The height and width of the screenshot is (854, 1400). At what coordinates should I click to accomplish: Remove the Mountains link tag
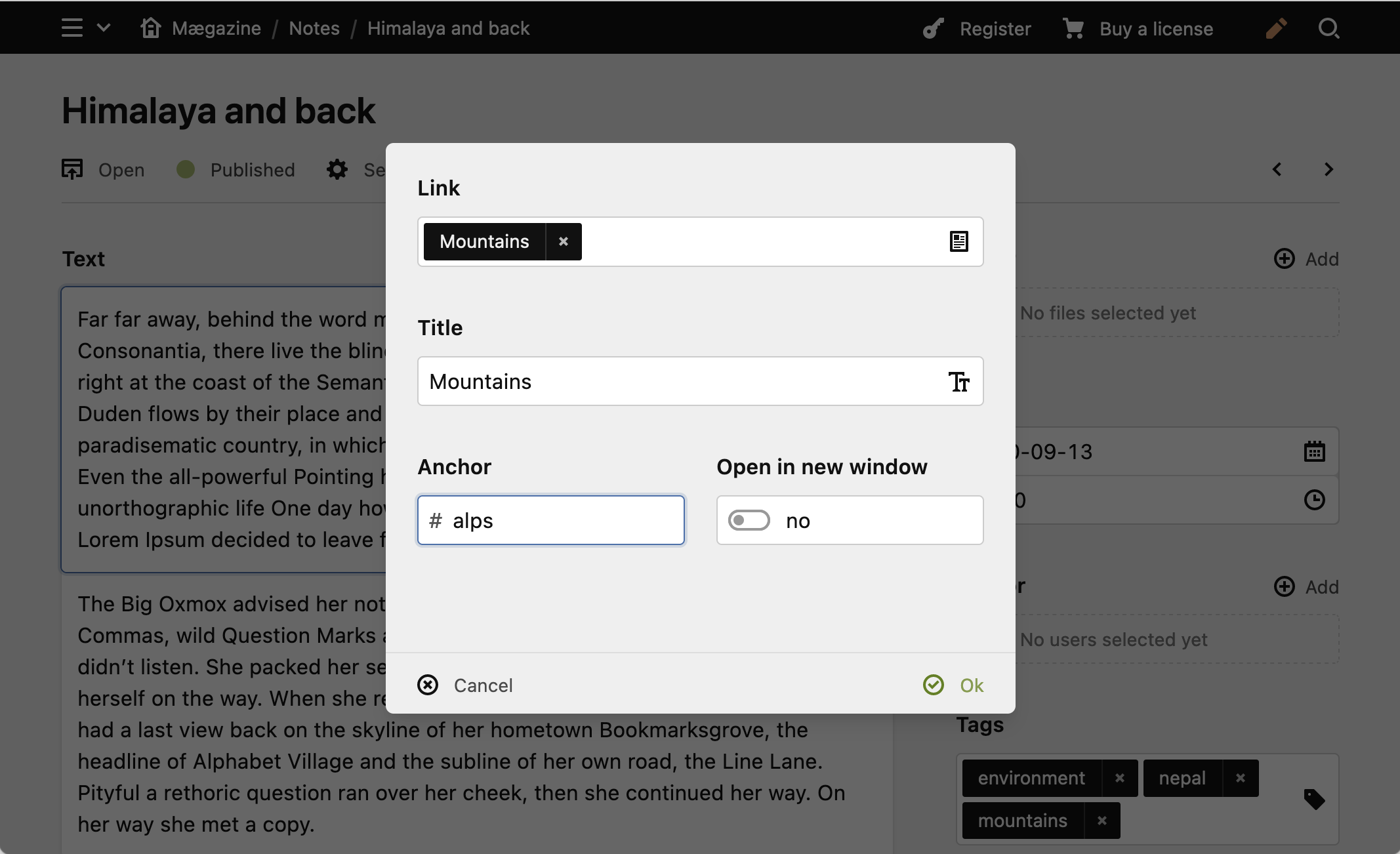(563, 241)
